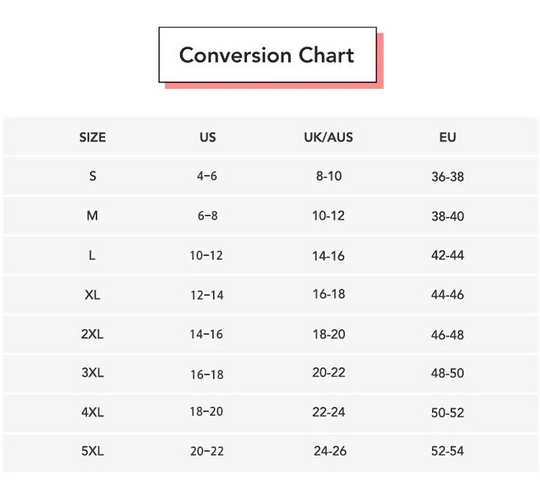Click the UK/AUS column header
Viewport: 540px width, 488px height.
tap(329, 137)
